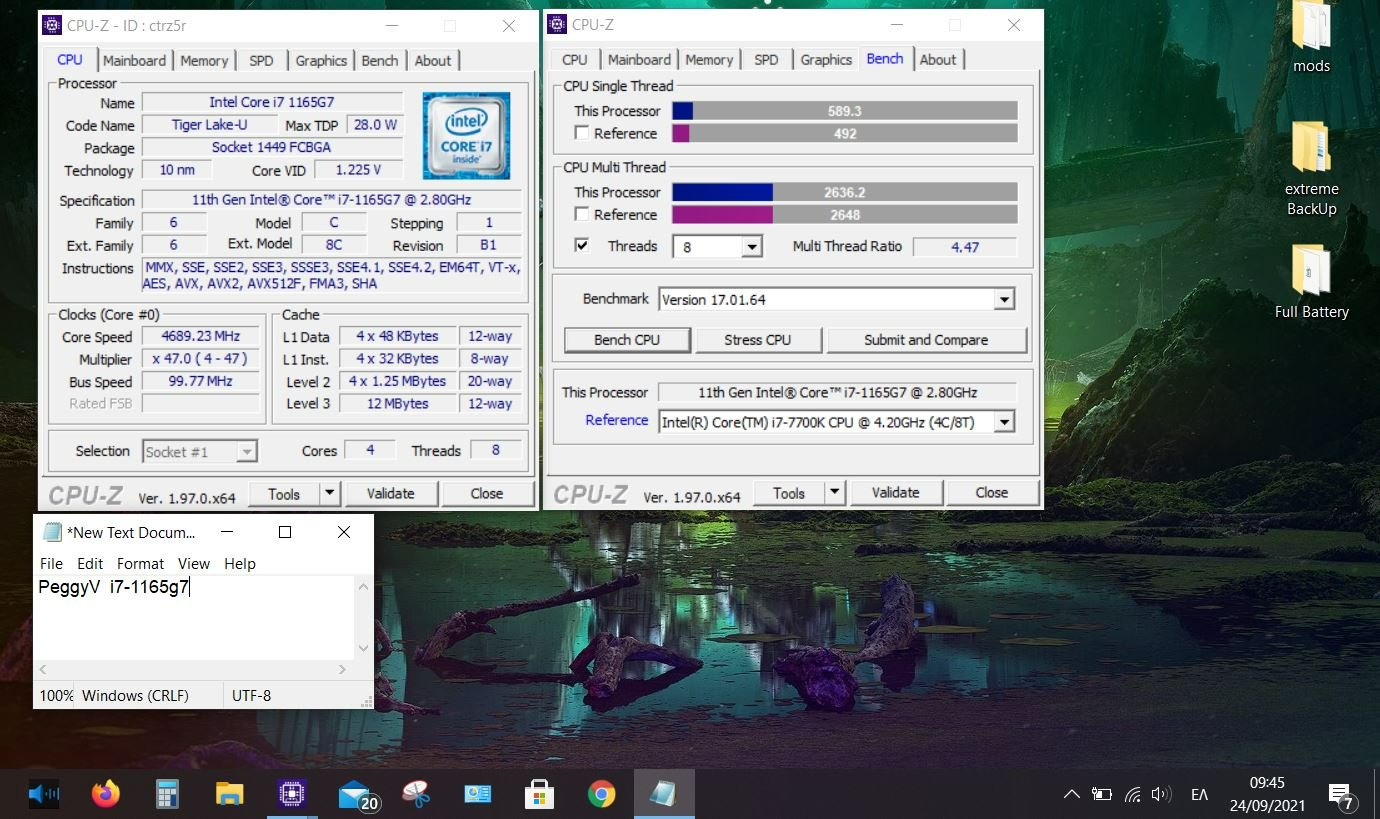This screenshot has height=819, width=1380.
Task: Open Notepad's View menu
Action: tap(194, 564)
